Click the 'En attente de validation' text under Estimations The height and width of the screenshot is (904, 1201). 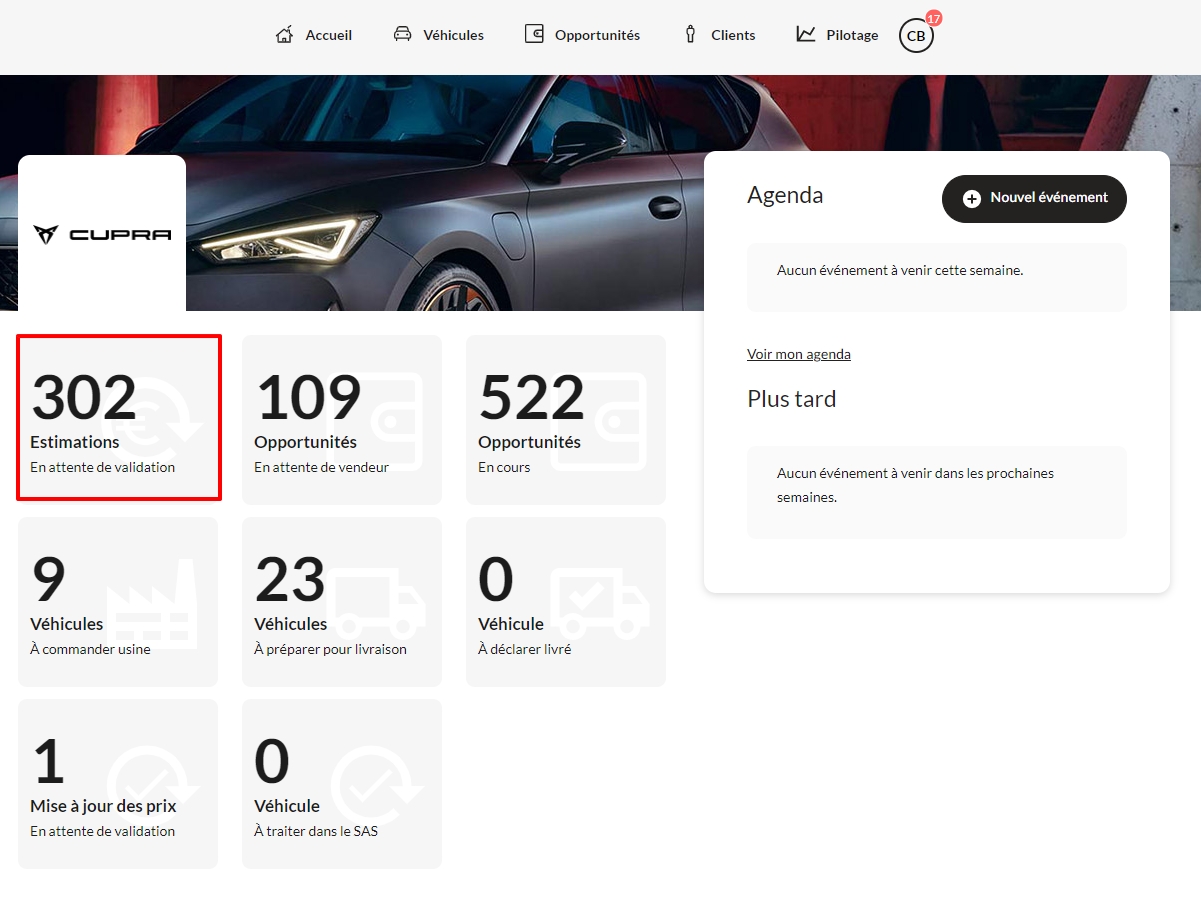click(102, 467)
